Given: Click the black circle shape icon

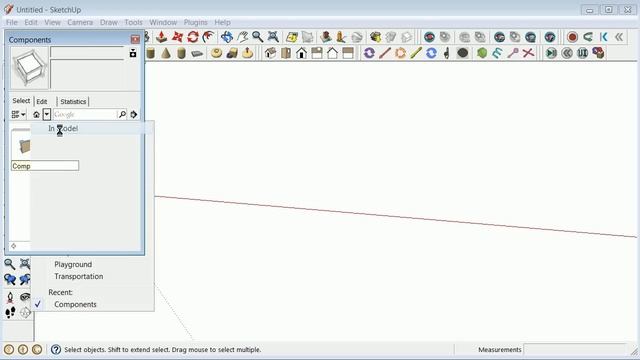Looking at the screenshot, I should coord(462,53).
